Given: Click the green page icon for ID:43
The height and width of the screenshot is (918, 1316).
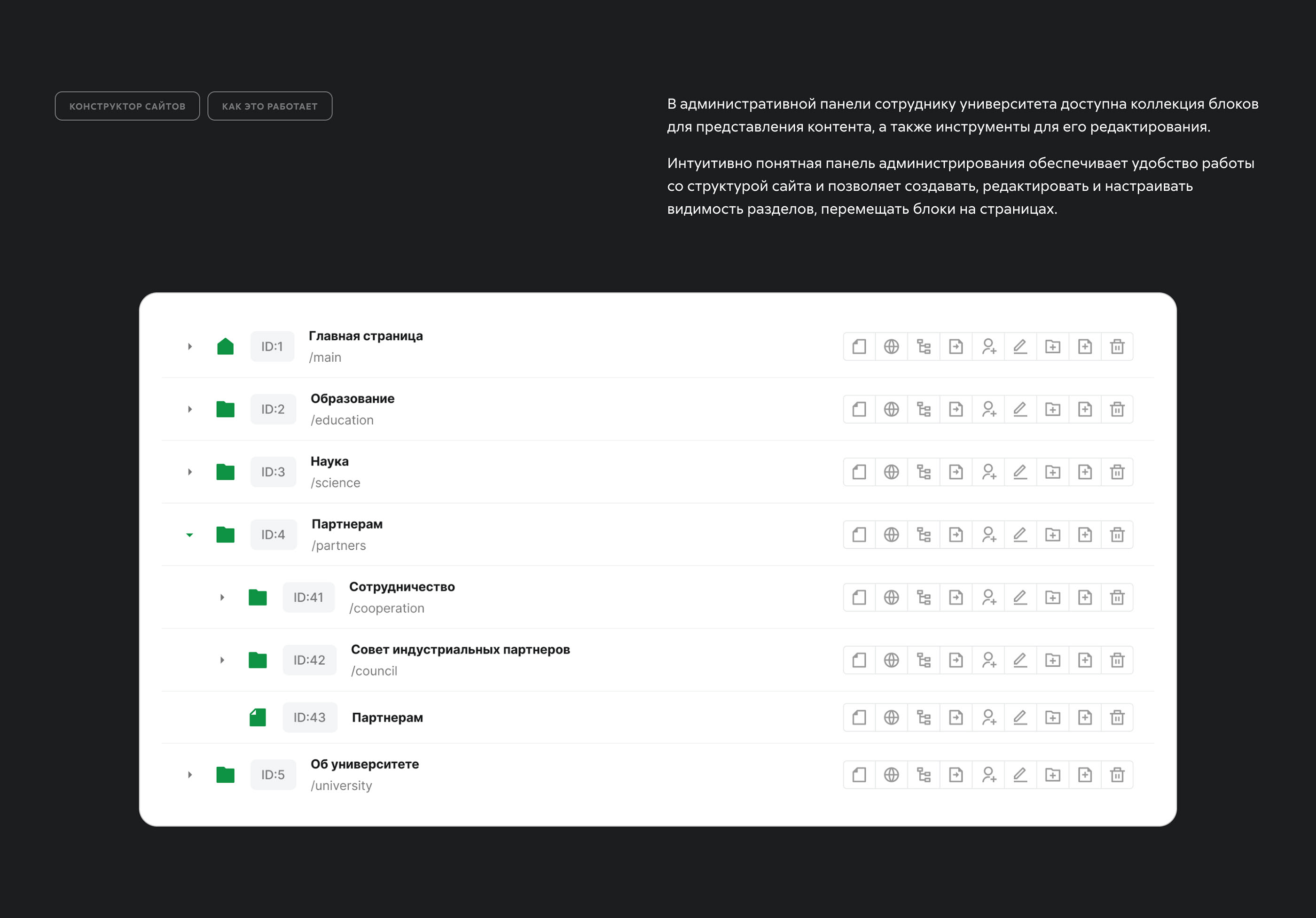Looking at the screenshot, I should click(258, 717).
